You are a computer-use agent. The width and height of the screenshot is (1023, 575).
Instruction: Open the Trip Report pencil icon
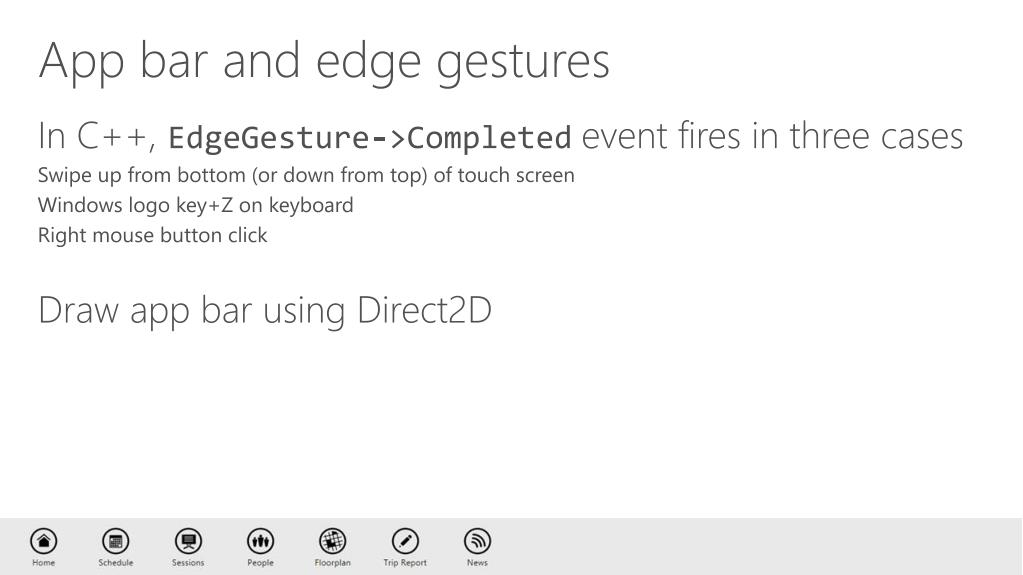pyautogui.click(x=405, y=541)
